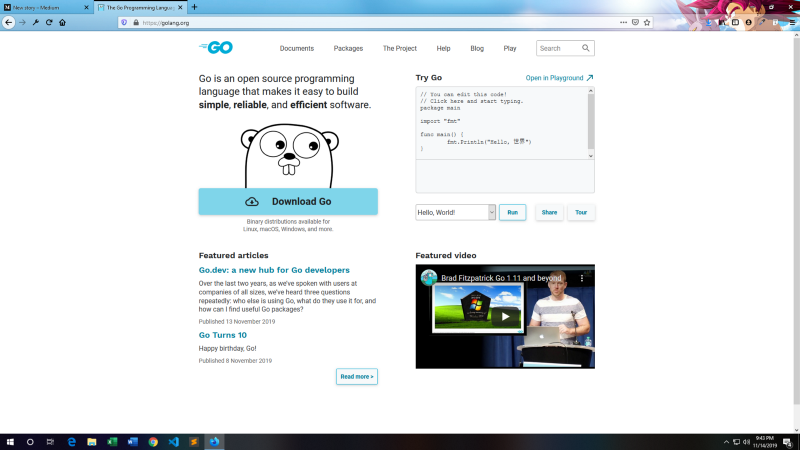Go to the browser home page
Image resolution: width=800 pixels, height=450 pixels.
tap(62, 22)
